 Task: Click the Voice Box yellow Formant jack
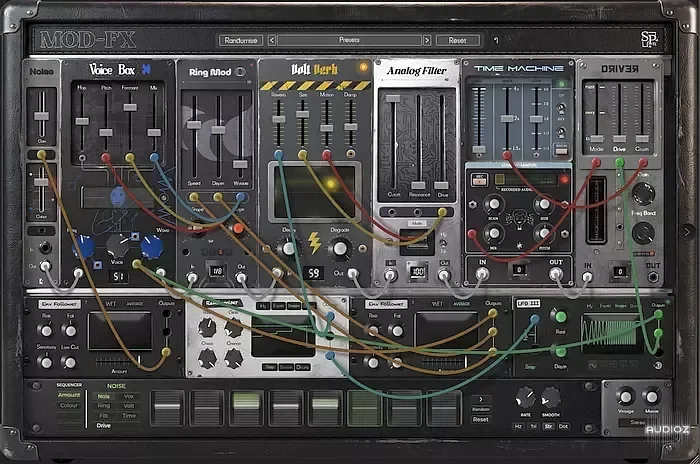(x=130, y=157)
